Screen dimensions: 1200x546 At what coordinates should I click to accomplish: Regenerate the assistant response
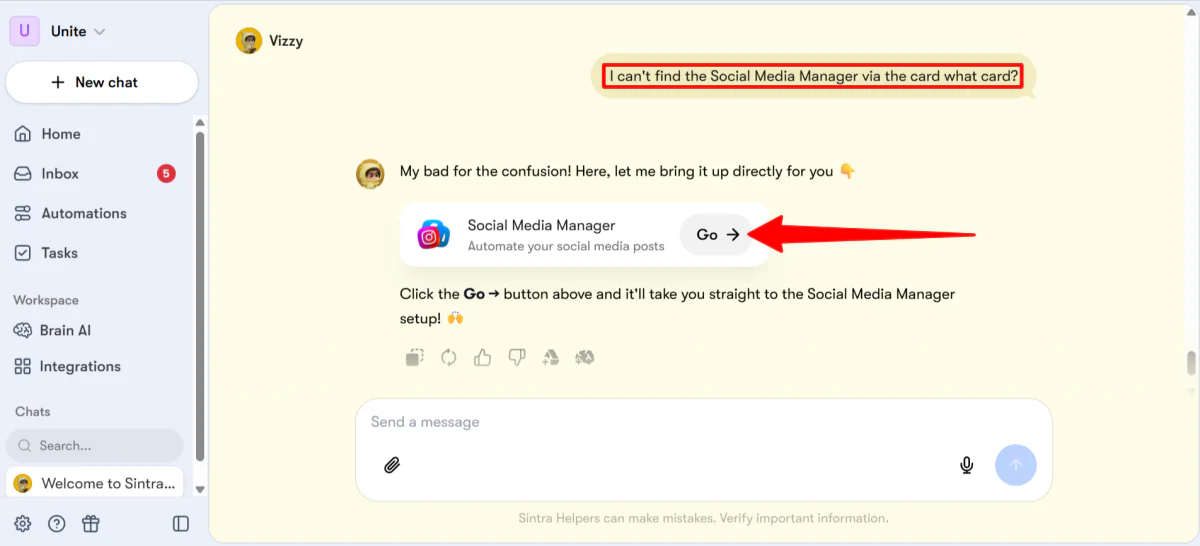[x=449, y=357]
